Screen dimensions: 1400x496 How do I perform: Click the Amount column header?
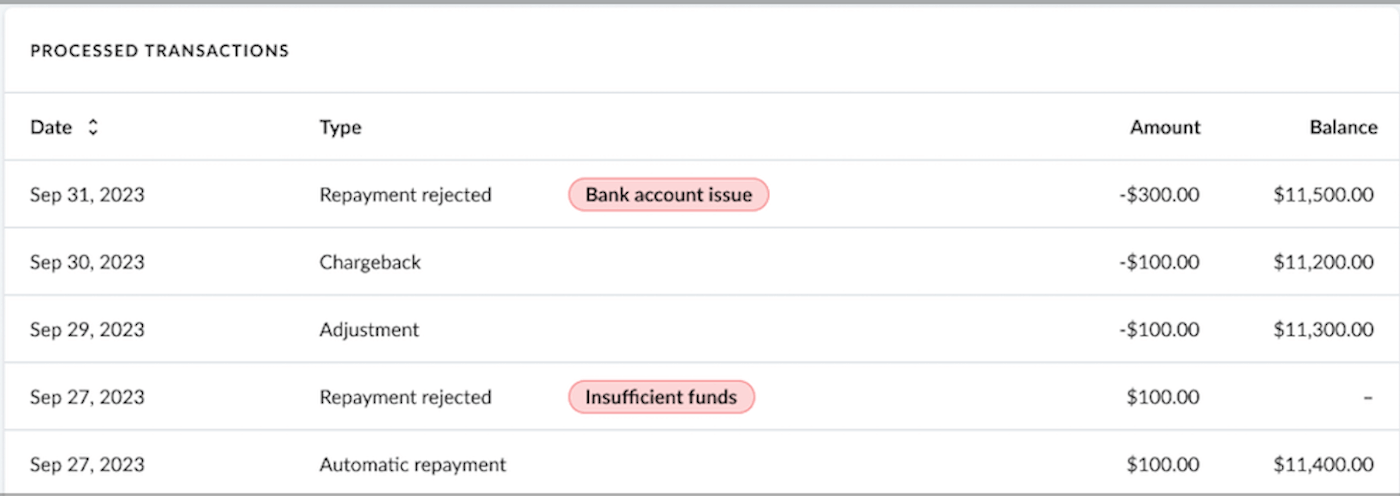(x=1165, y=127)
